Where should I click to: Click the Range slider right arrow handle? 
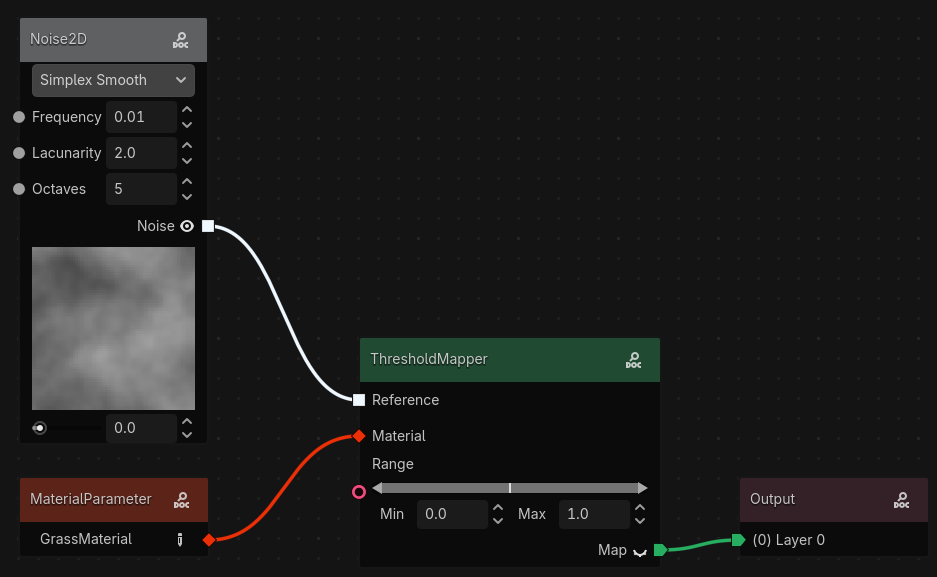pos(642,488)
